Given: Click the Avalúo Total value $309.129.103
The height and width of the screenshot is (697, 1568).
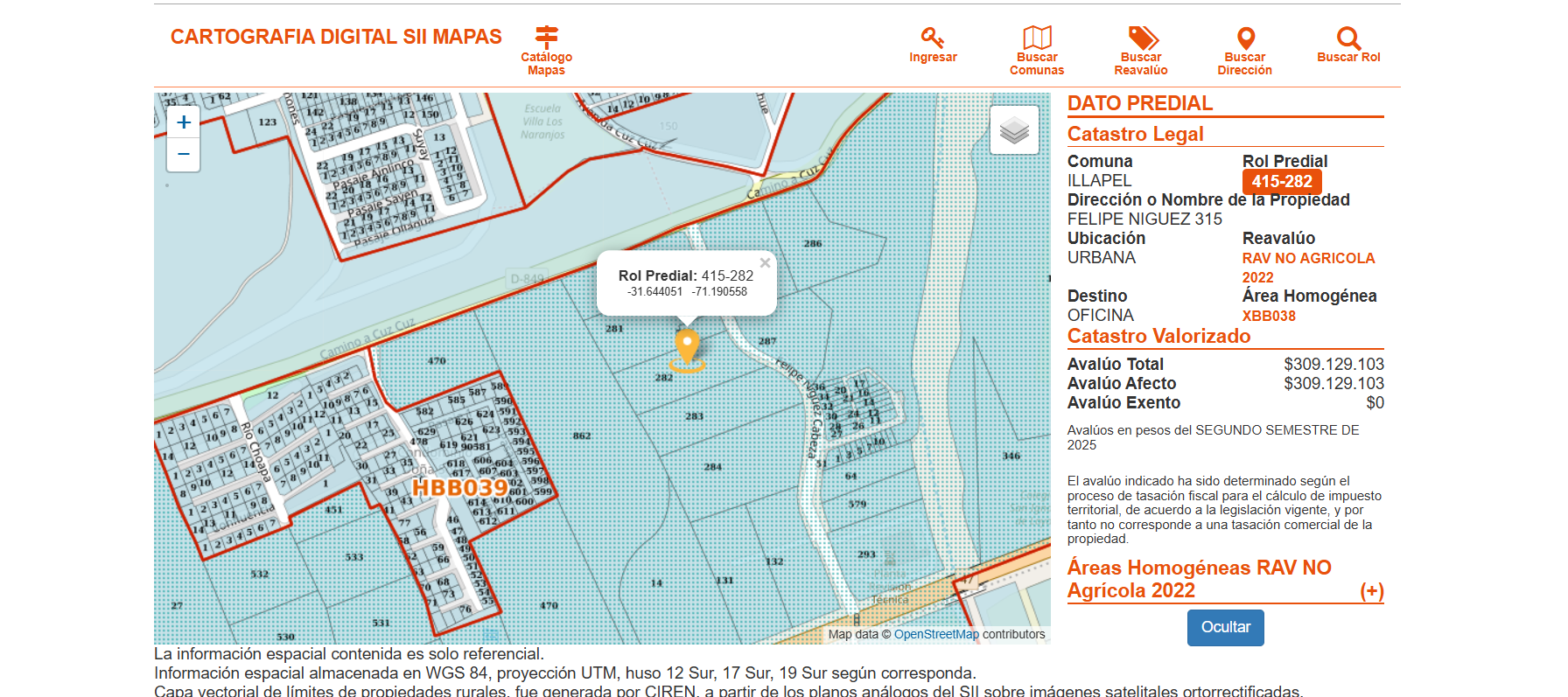Looking at the screenshot, I should pyautogui.click(x=1333, y=364).
